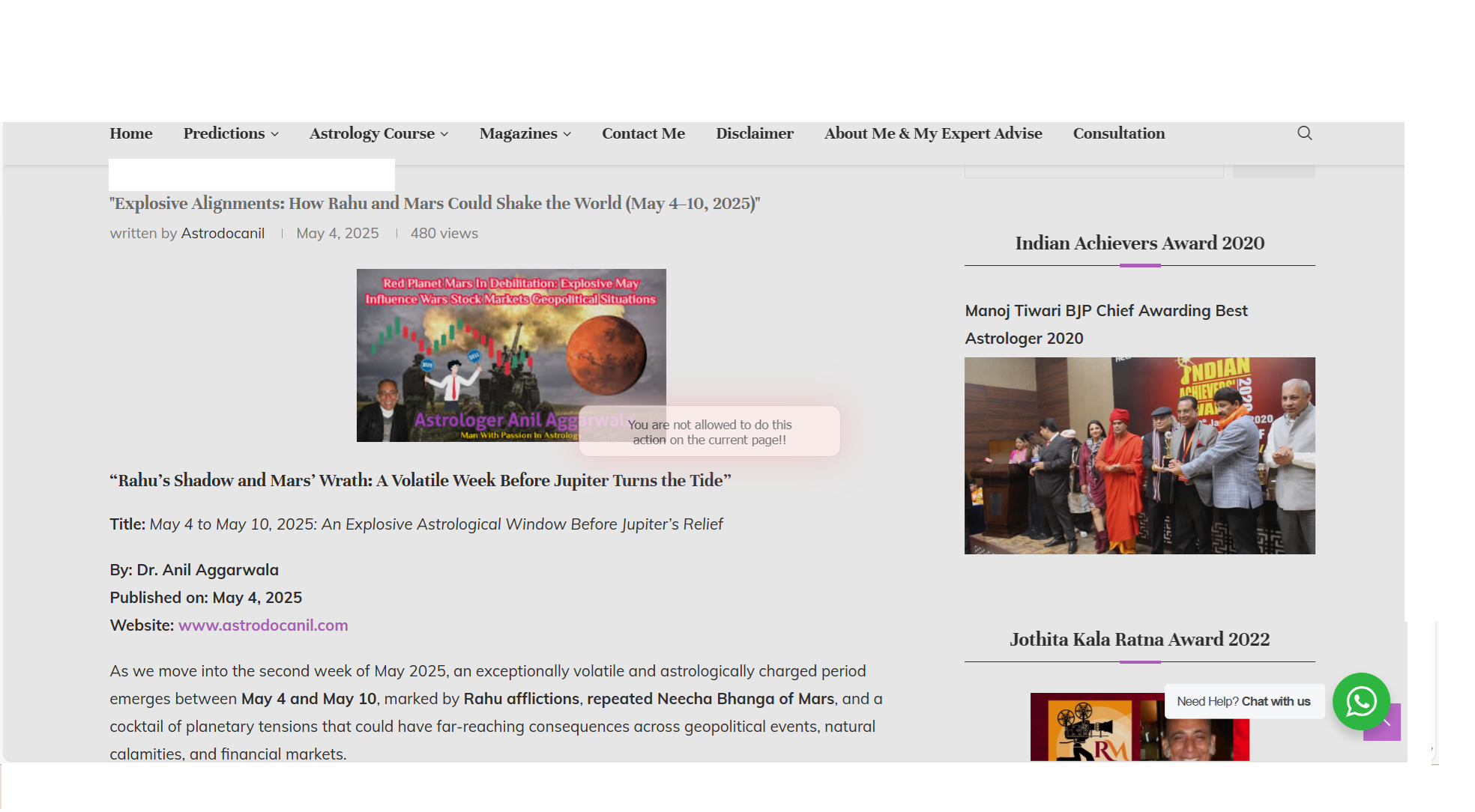Visit the www.astrodocanil.com link

pos(263,625)
